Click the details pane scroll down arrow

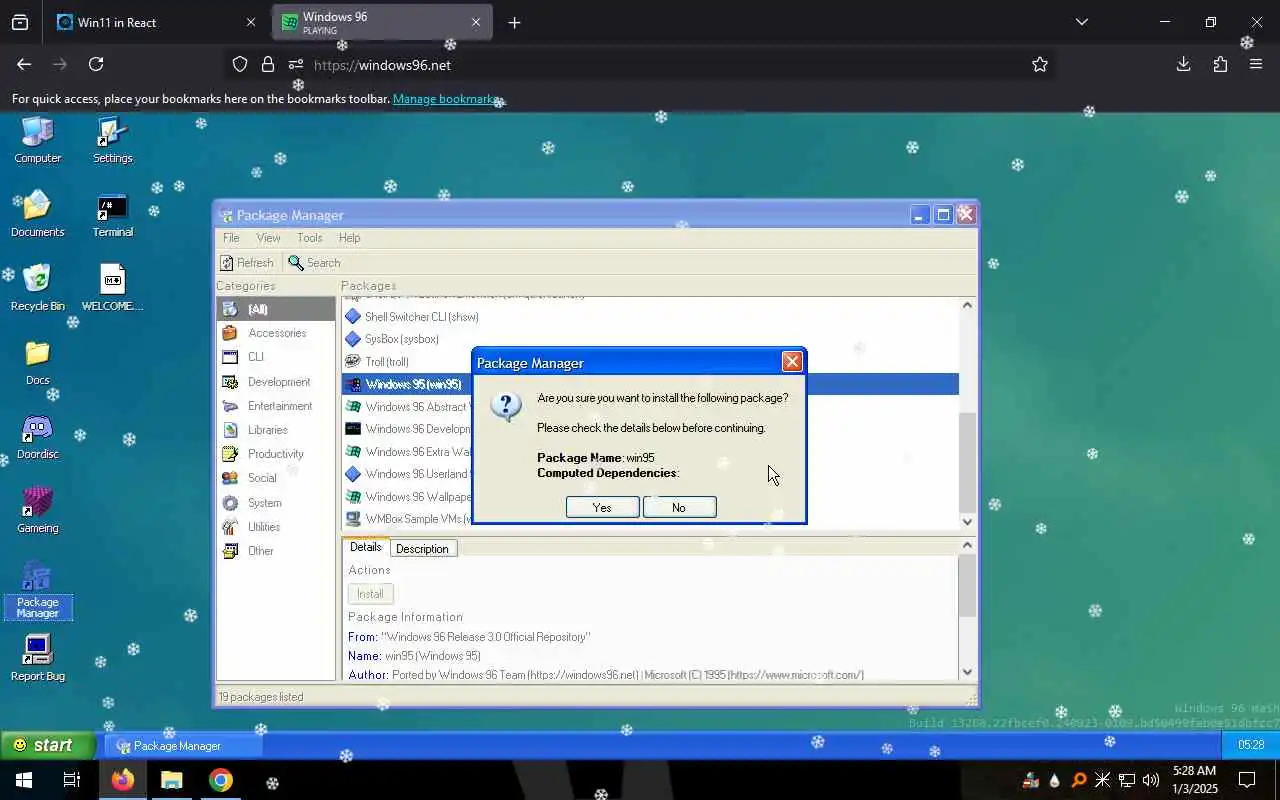click(967, 672)
